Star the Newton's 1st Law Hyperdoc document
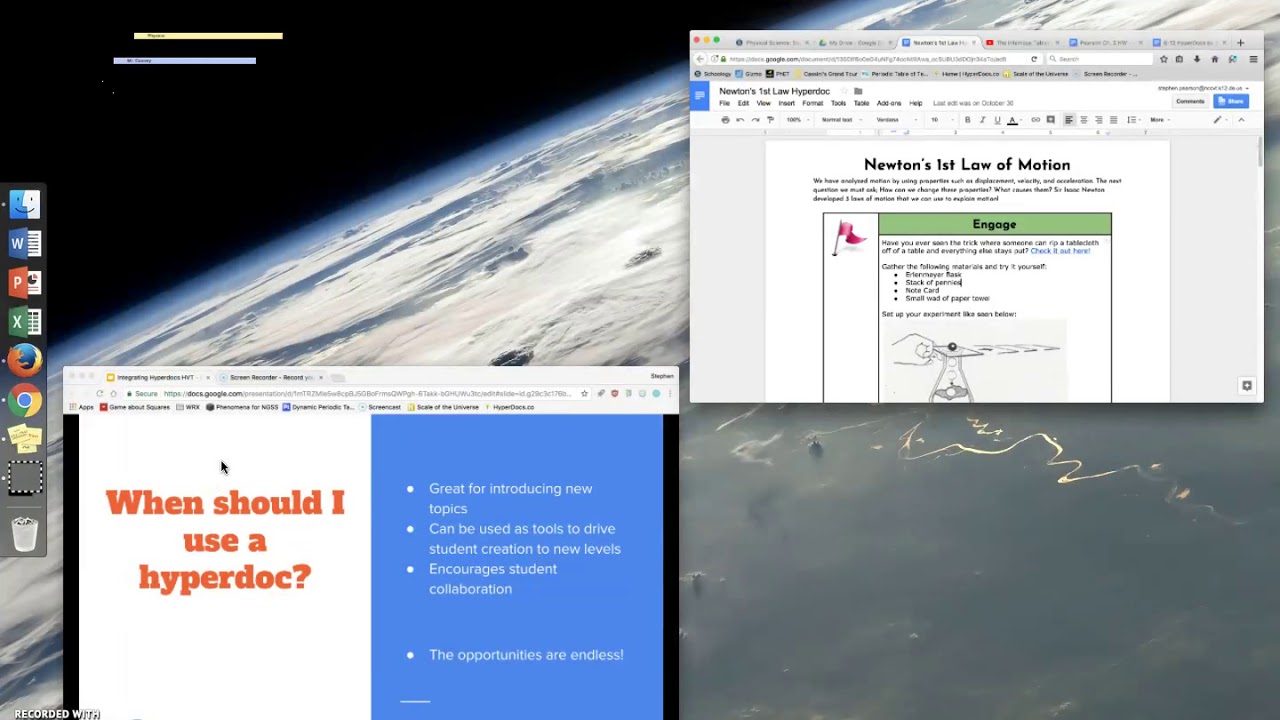Viewport: 1280px width, 720px height. (x=844, y=91)
